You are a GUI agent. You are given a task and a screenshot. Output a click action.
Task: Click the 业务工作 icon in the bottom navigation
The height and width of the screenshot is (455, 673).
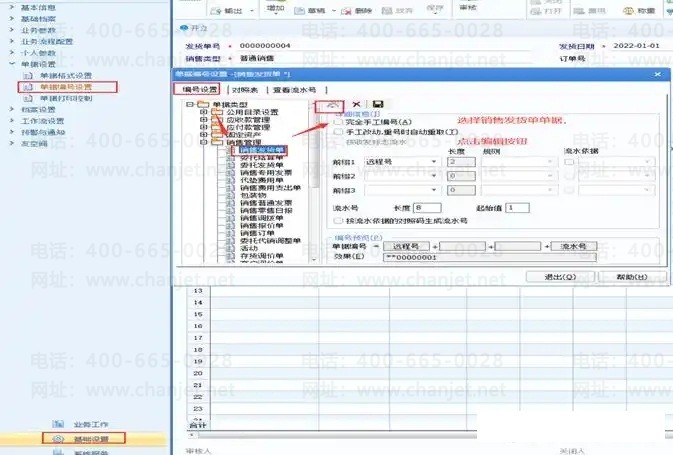tap(58, 424)
